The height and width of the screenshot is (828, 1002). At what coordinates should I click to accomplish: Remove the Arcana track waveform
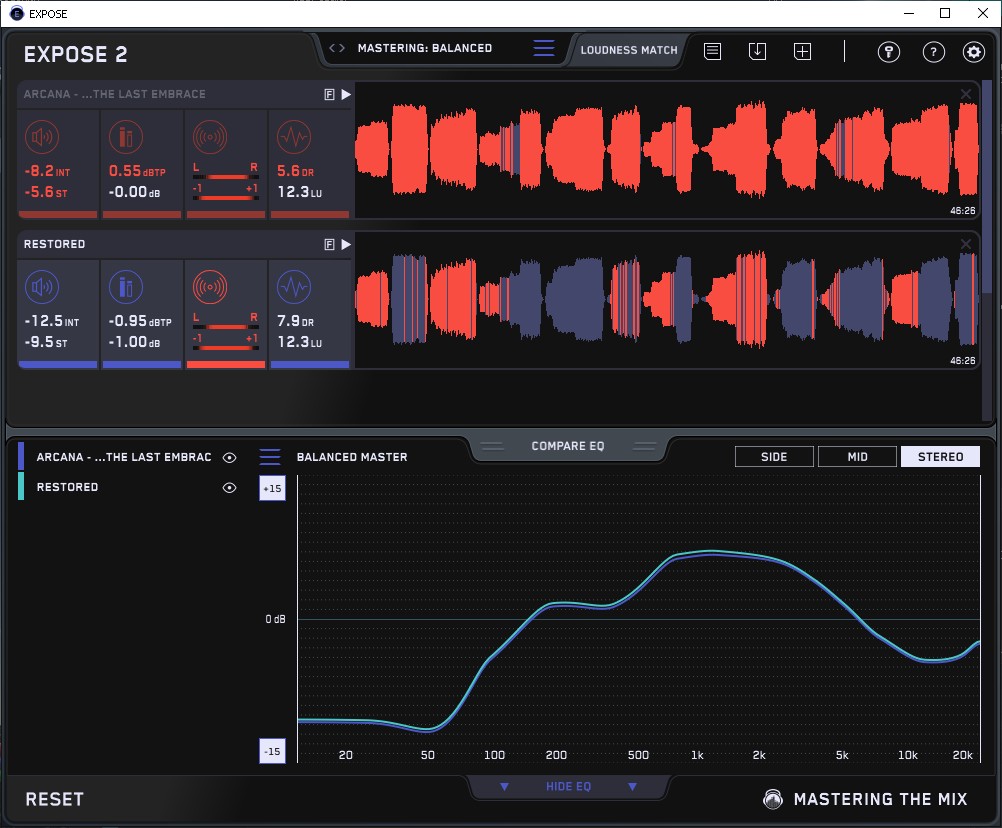[x=966, y=94]
